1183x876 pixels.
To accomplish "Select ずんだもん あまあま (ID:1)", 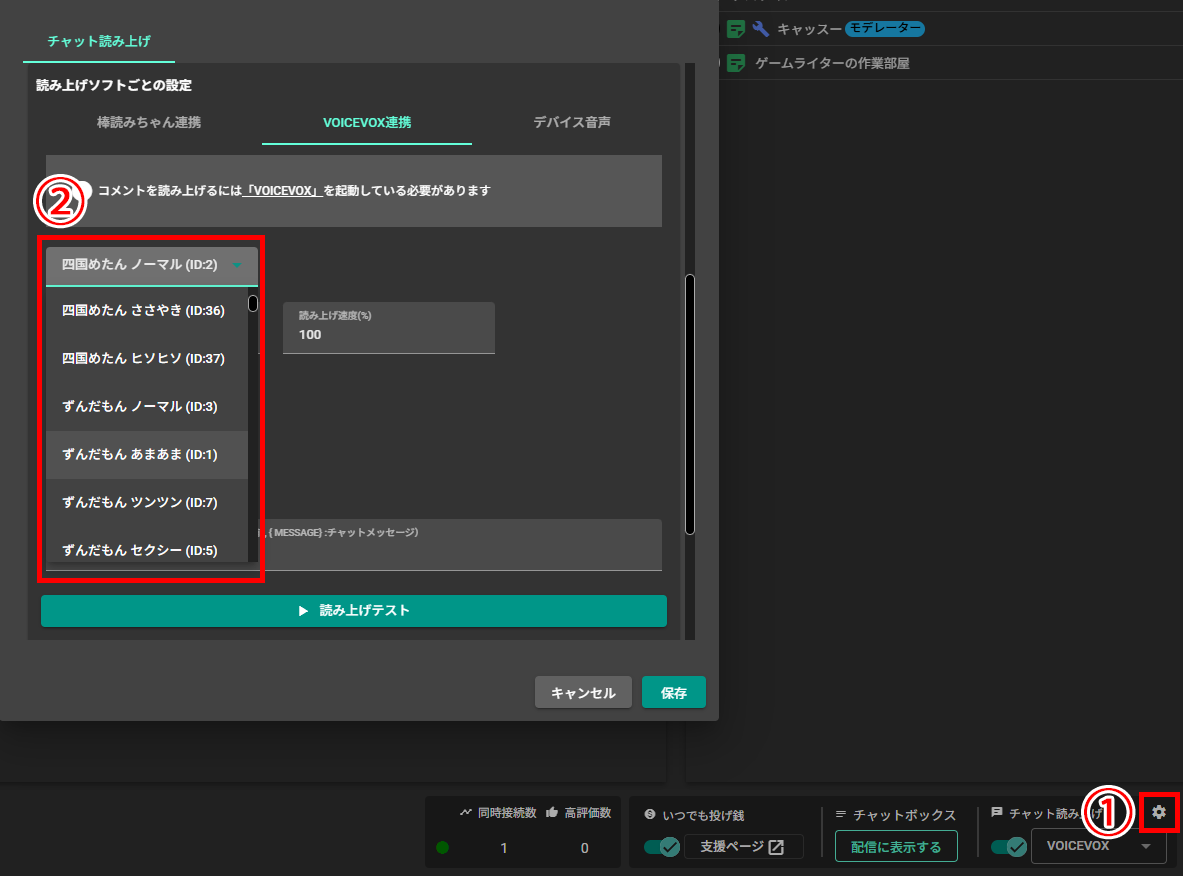I will point(146,454).
